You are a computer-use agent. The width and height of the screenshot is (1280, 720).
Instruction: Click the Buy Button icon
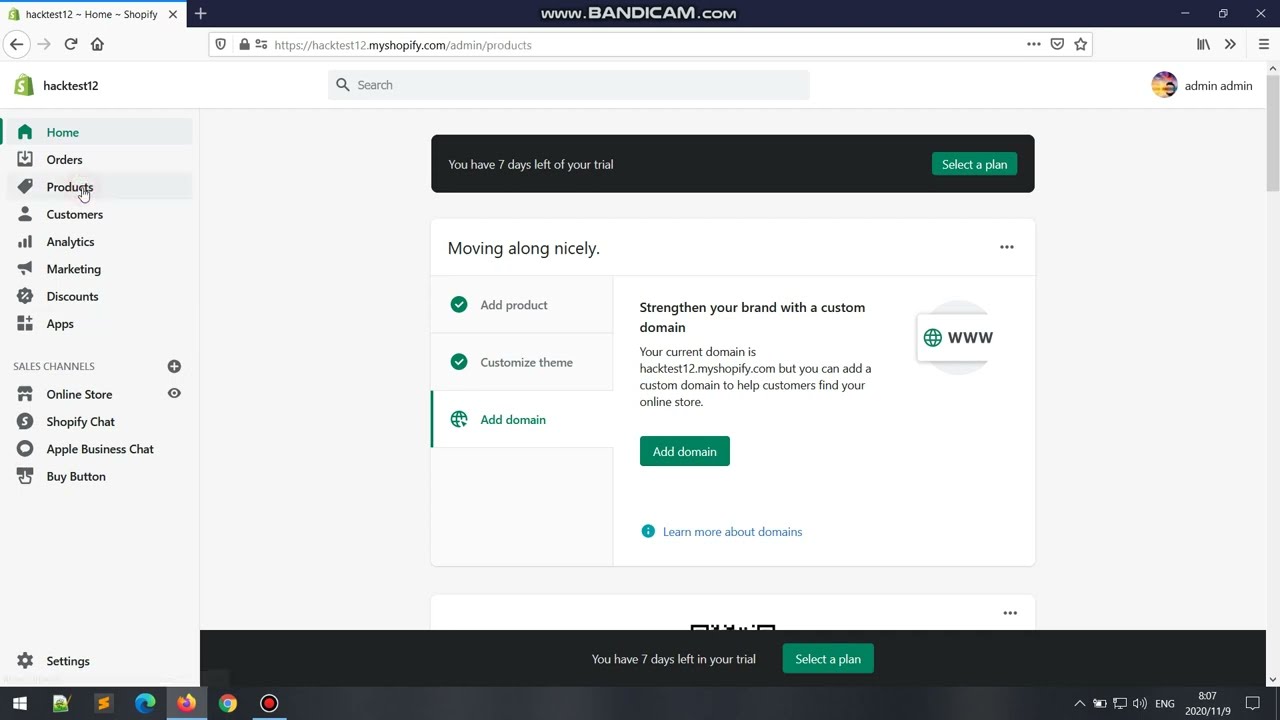[25, 476]
